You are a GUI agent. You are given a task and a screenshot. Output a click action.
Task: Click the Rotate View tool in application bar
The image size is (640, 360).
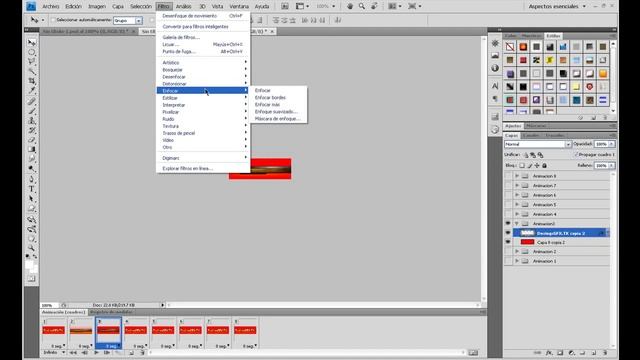[374, 6]
